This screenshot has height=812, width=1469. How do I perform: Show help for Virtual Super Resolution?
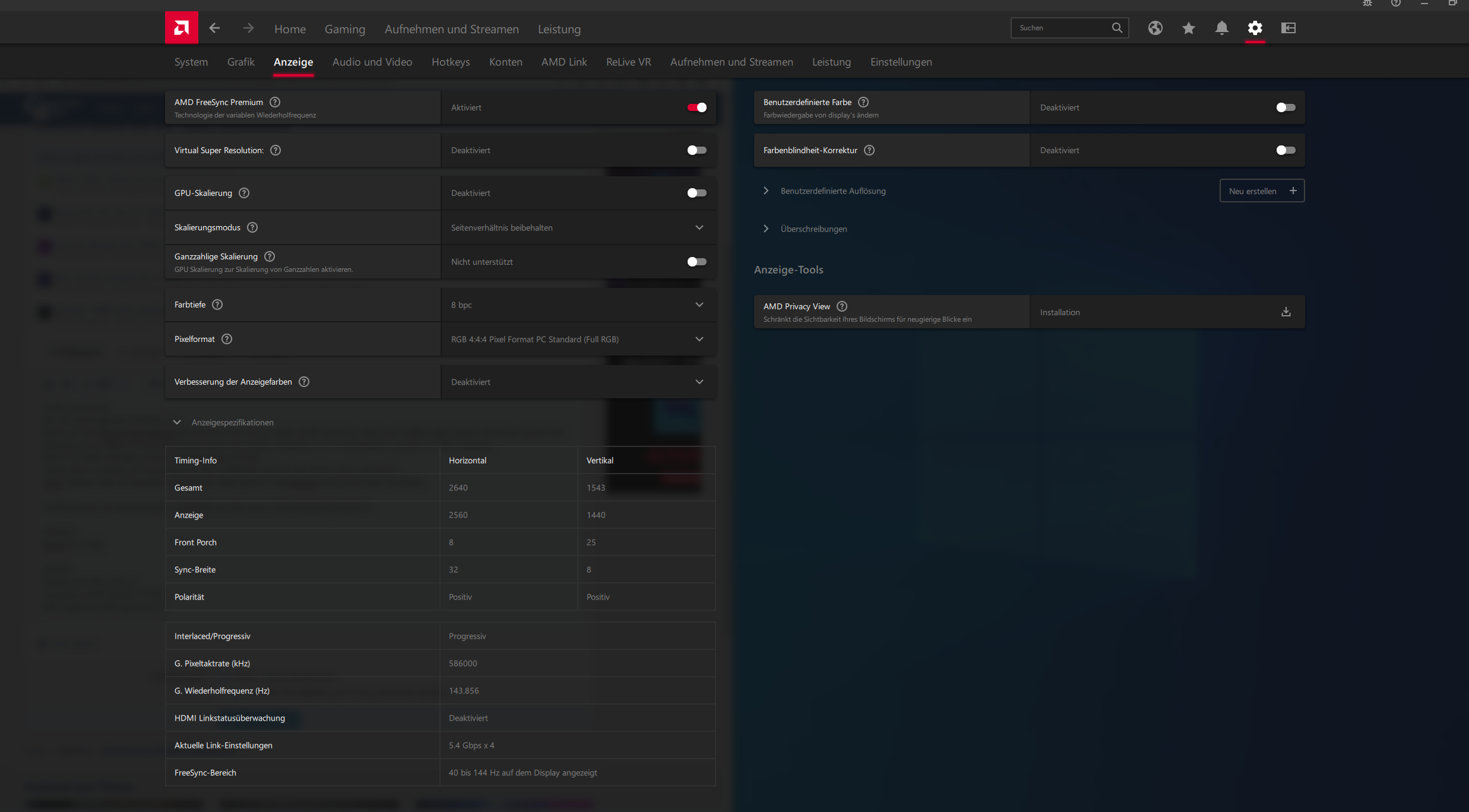(276, 150)
